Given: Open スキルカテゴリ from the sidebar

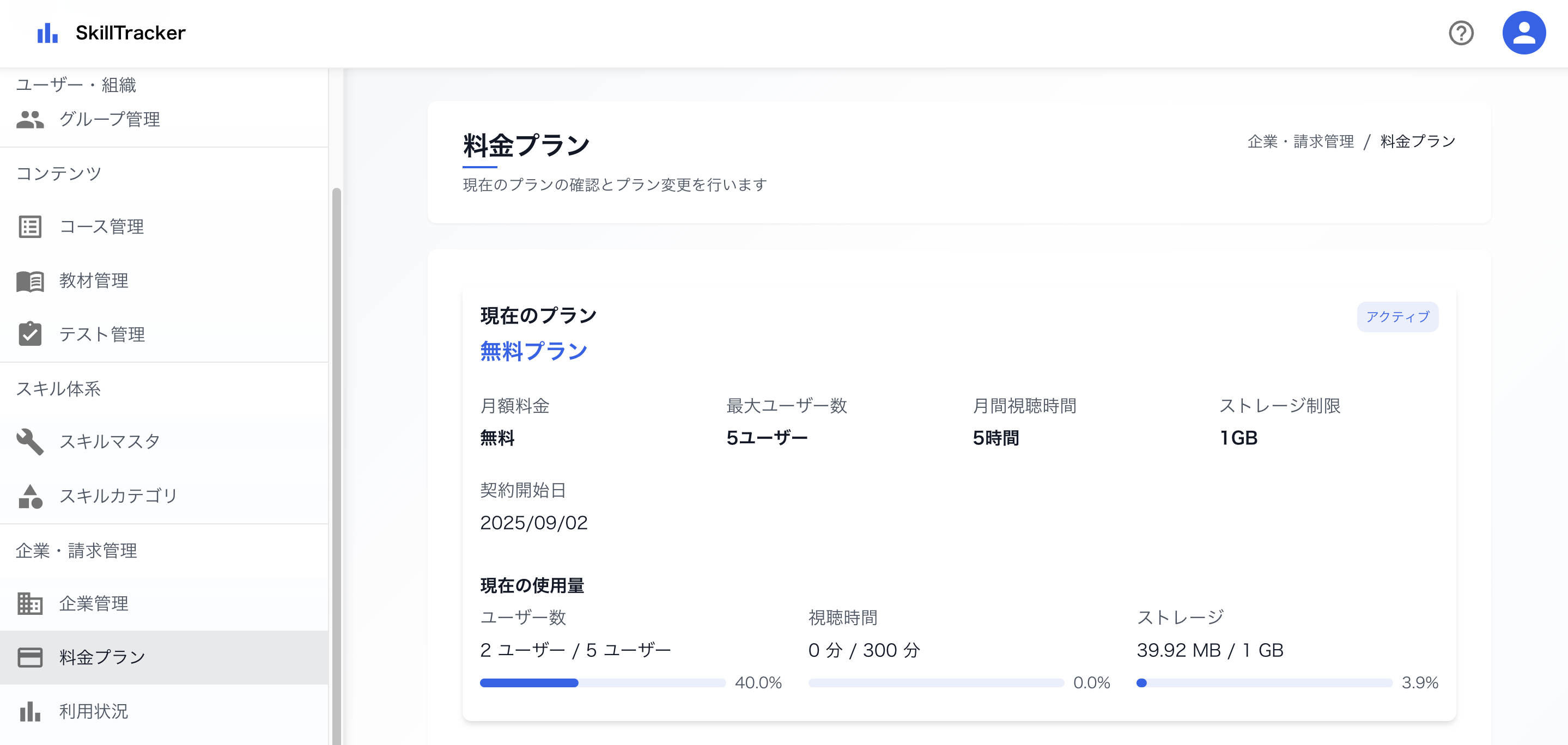Looking at the screenshot, I should (118, 496).
